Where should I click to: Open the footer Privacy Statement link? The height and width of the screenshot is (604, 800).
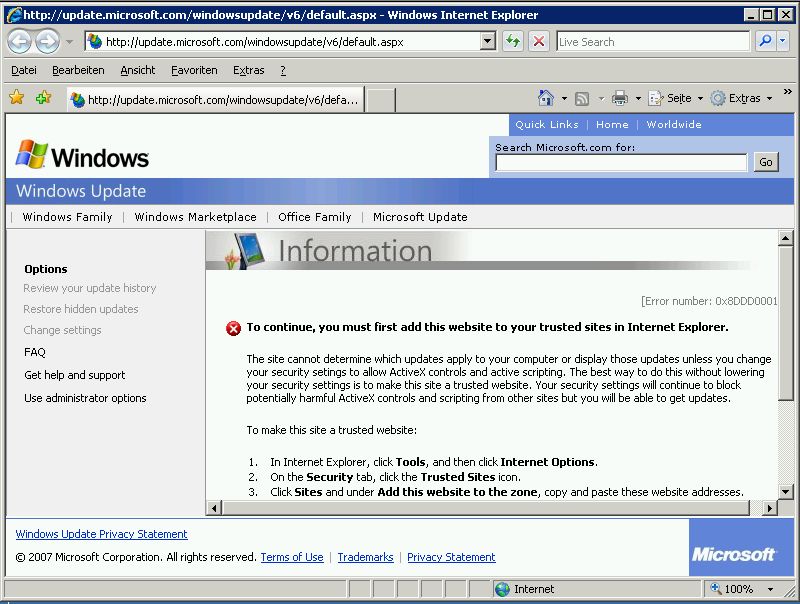click(x=451, y=557)
